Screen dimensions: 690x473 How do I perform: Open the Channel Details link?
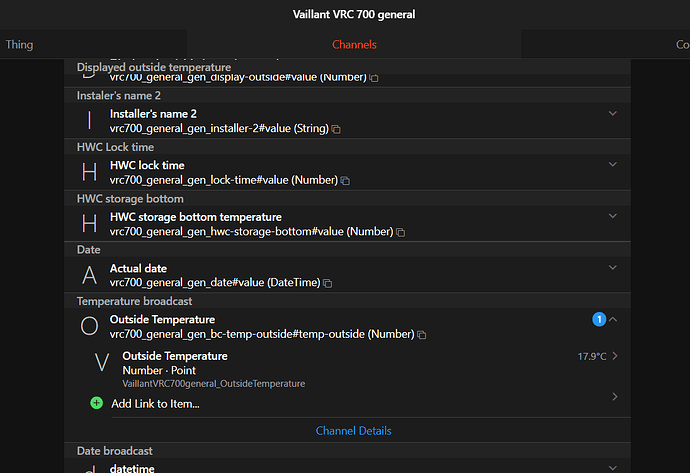pos(353,431)
